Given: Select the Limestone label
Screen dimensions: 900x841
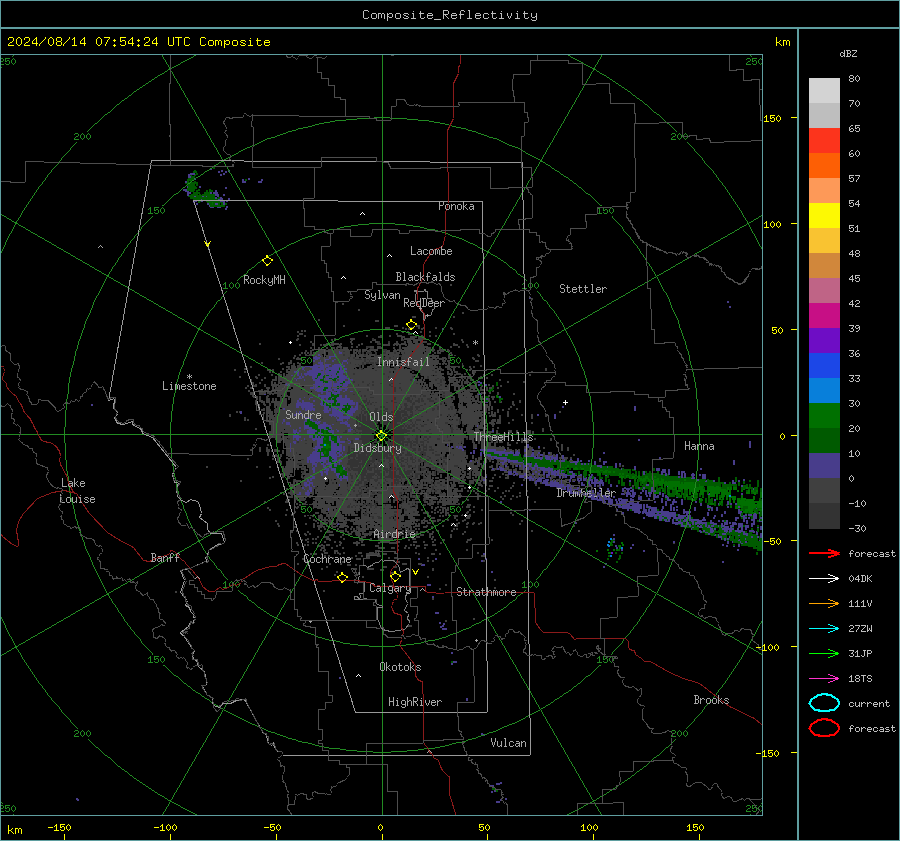Looking at the screenshot, I should tap(189, 386).
